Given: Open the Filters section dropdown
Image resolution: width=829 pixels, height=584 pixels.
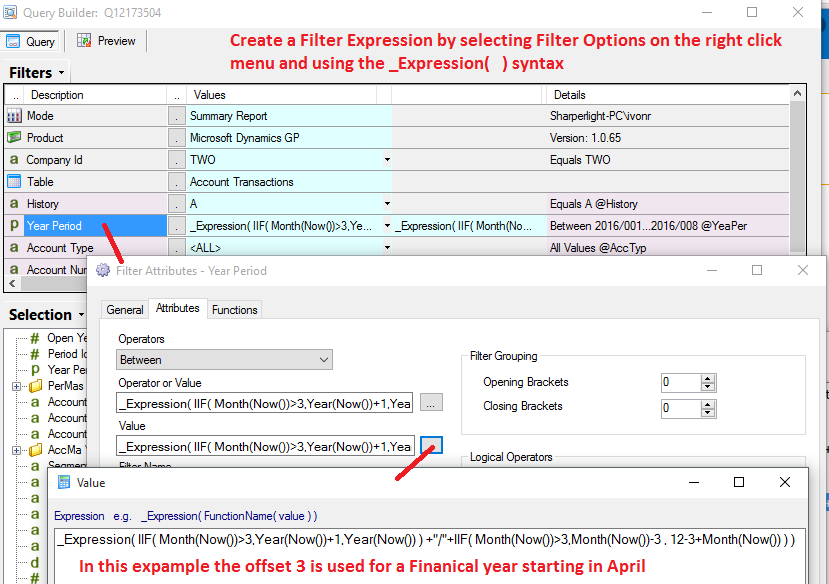Looking at the screenshot, I should tap(61, 72).
